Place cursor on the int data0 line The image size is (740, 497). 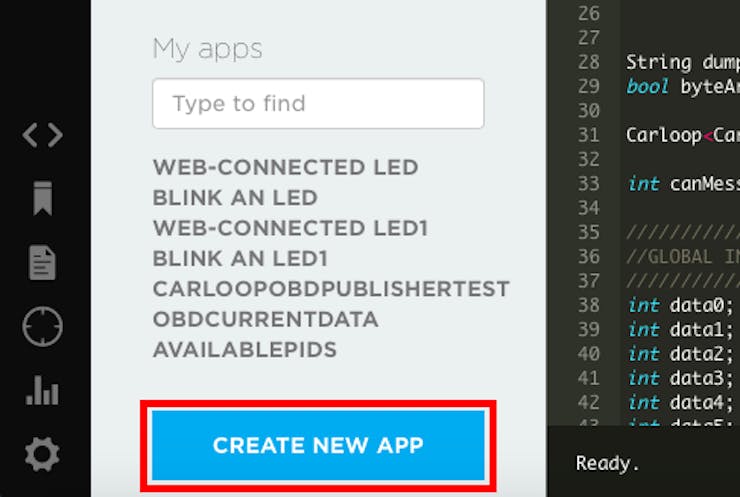pyautogui.click(x=680, y=305)
